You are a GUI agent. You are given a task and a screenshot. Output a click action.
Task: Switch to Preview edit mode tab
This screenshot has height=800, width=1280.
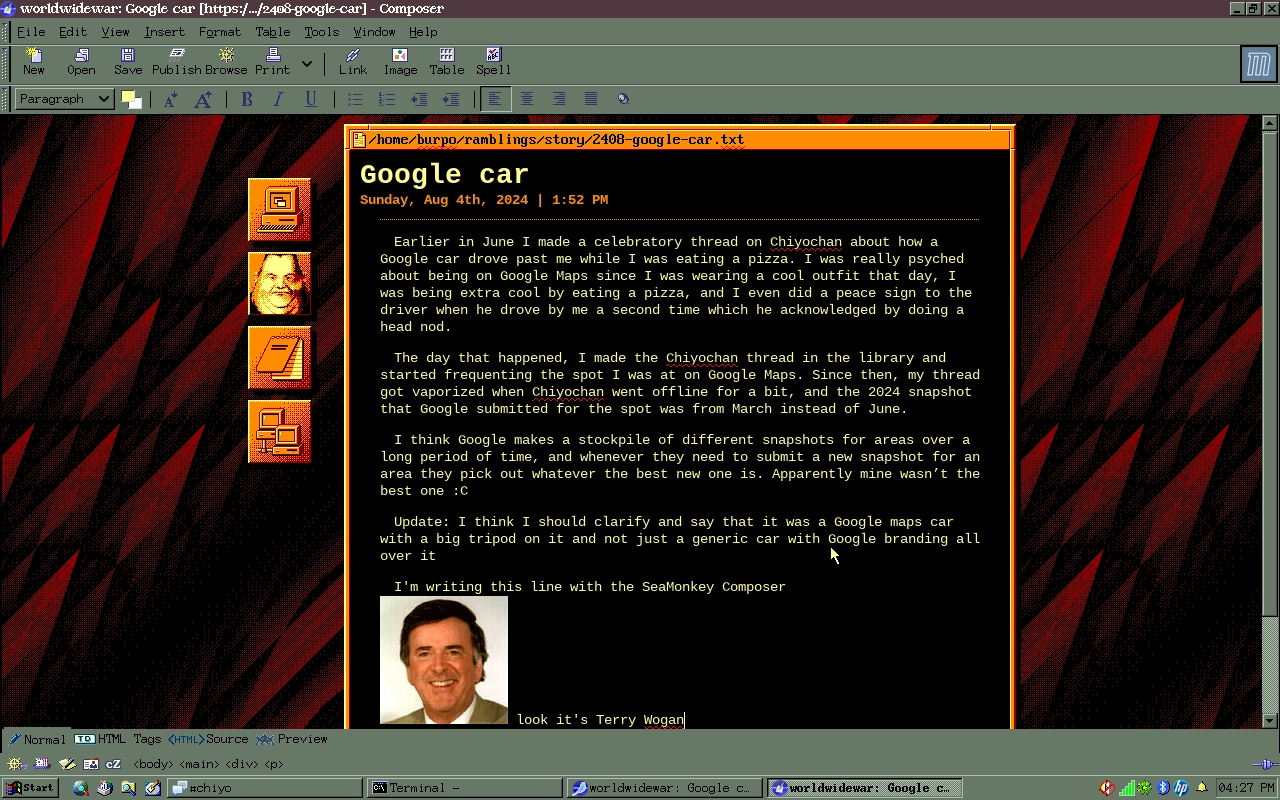(x=292, y=739)
